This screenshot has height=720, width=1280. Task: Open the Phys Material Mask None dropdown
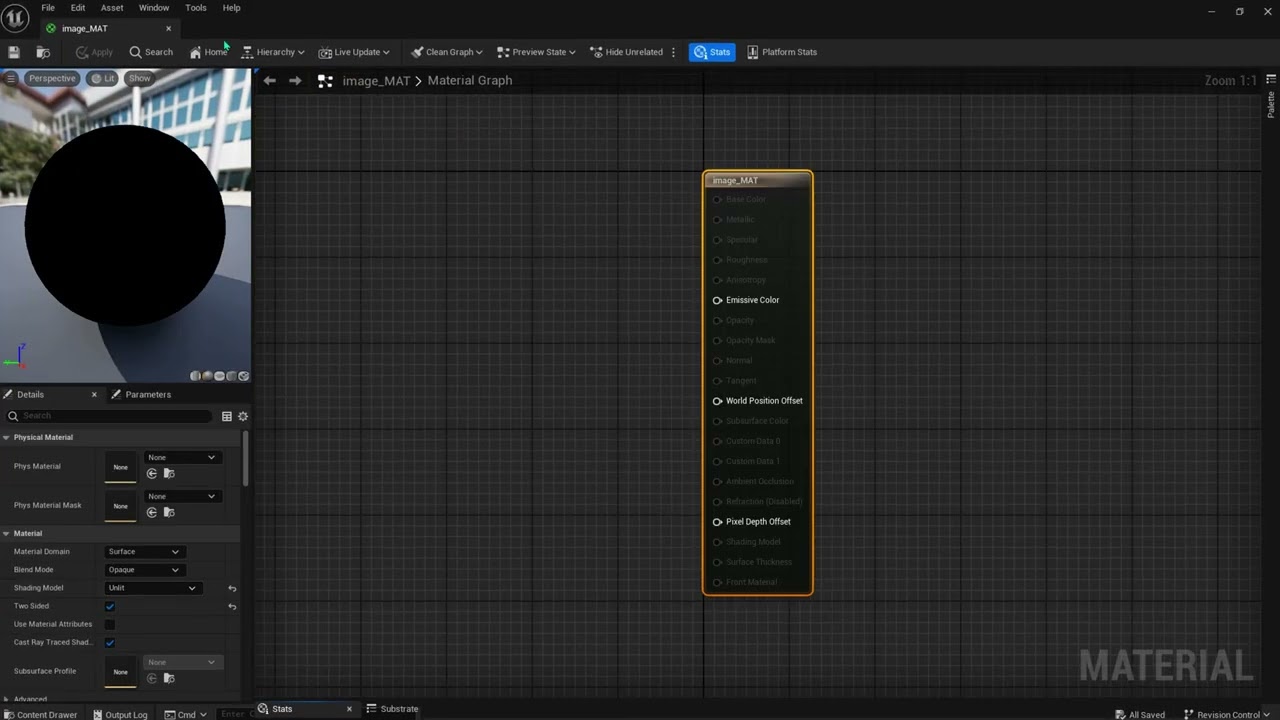(x=181, y=497)
